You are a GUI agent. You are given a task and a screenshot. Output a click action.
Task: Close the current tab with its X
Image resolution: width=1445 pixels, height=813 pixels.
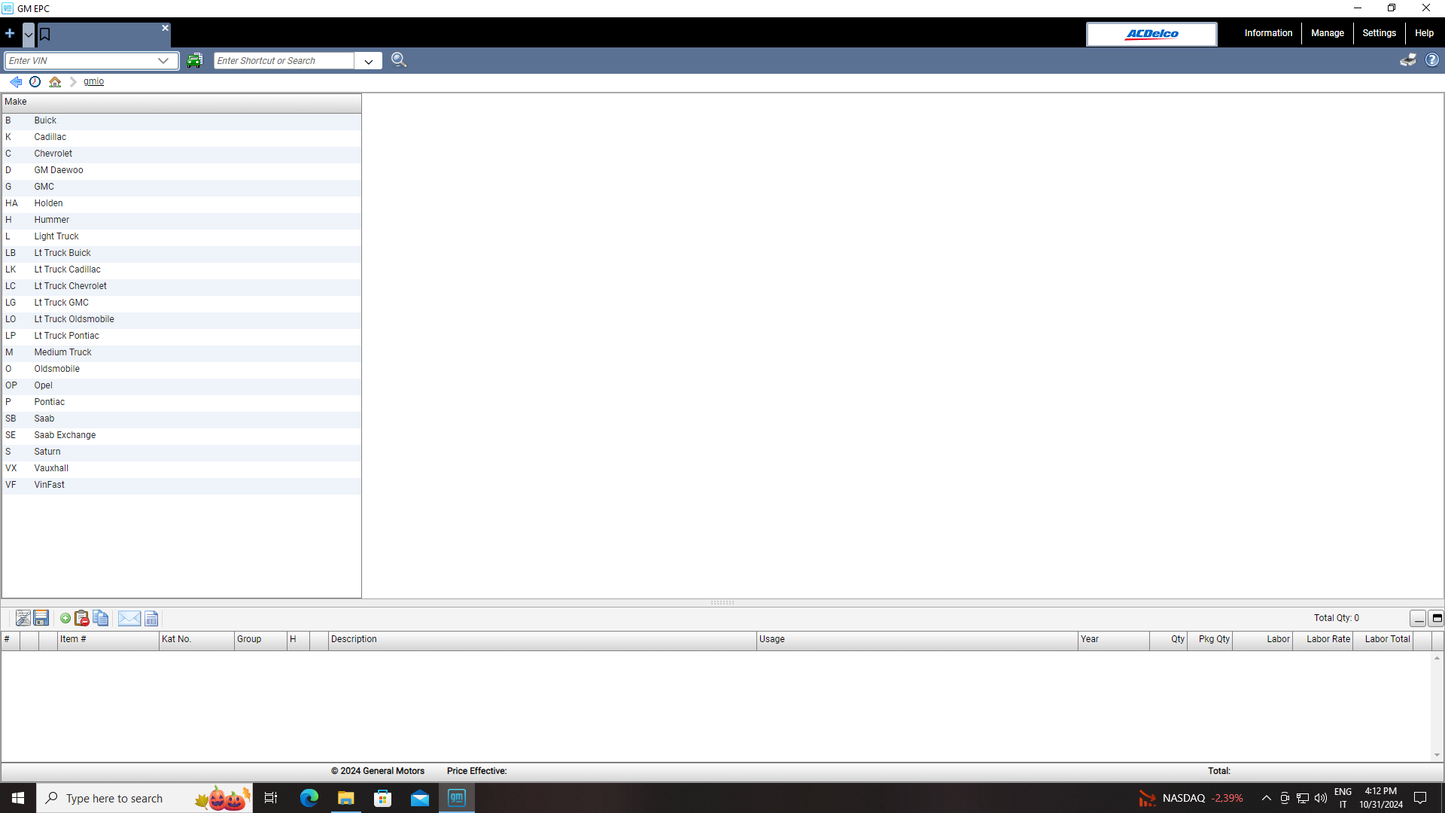(165, 28)
